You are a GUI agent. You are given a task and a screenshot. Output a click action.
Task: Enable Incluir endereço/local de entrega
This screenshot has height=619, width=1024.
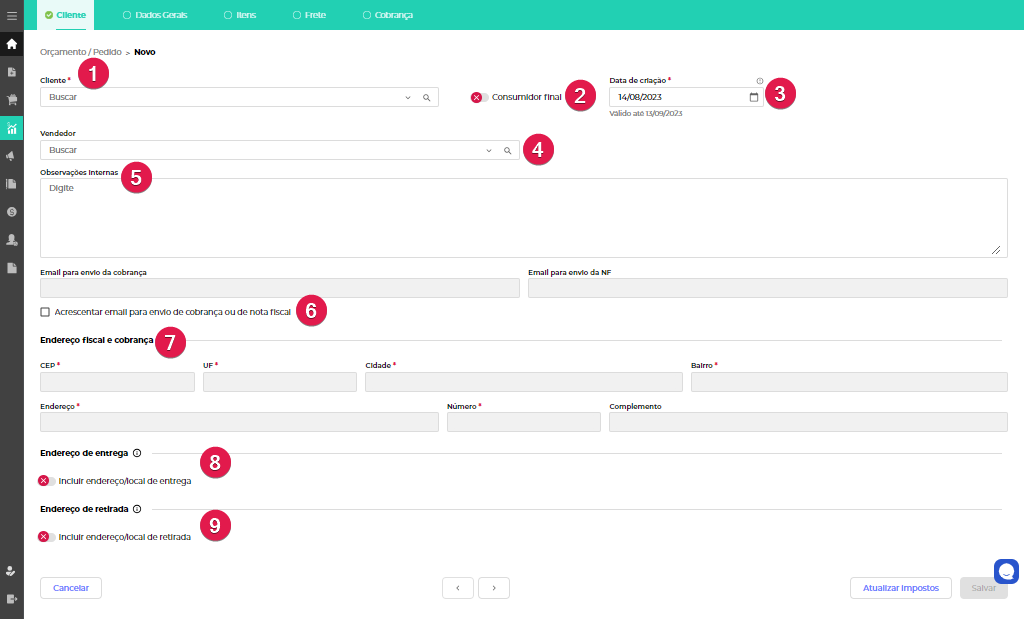pyautogui.click(x=46, y=481)
